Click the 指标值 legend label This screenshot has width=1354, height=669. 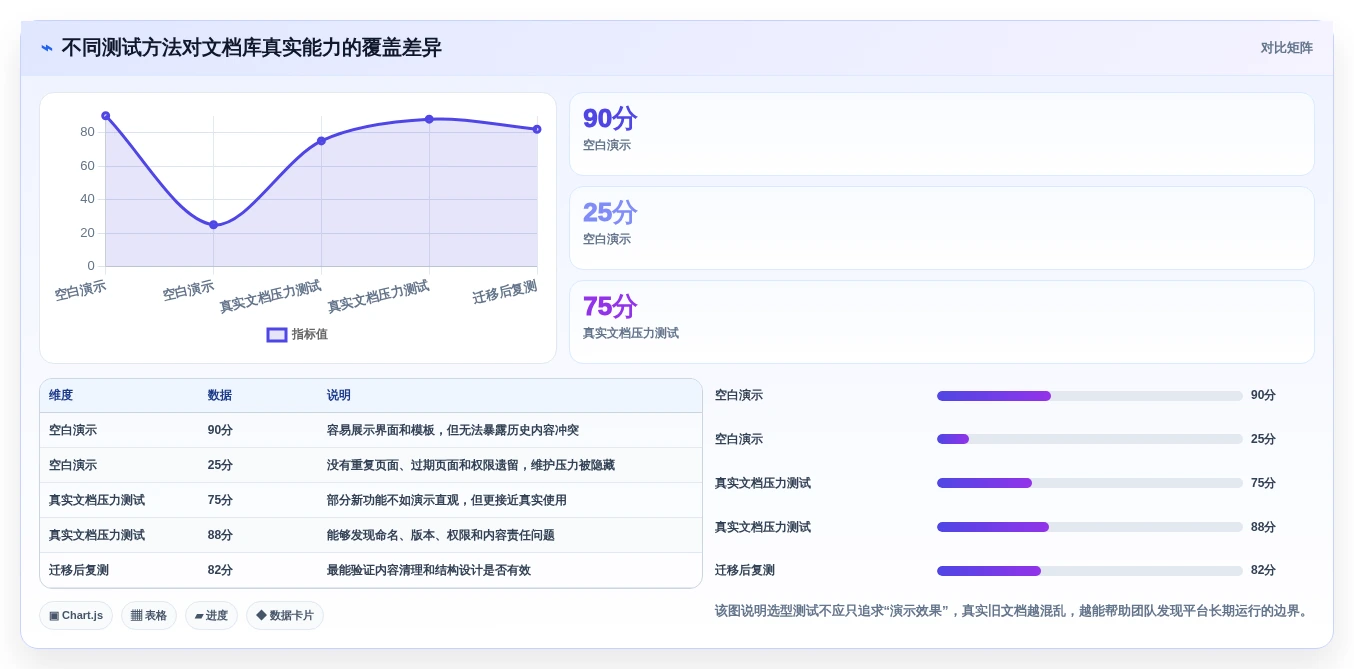[310, 335]
